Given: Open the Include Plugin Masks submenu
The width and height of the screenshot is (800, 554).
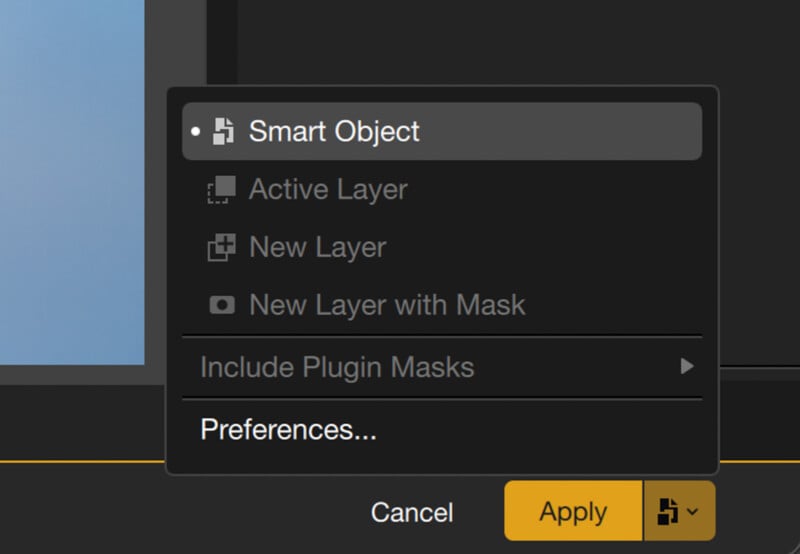Looking at the screenshot, I should click(x=337, y=367).
